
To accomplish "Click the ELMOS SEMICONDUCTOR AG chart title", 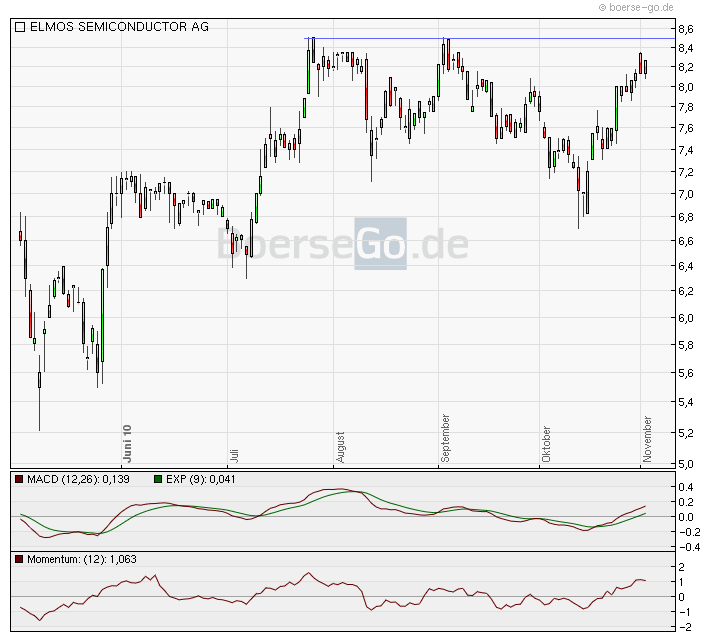I will click(x=119, y=27).
